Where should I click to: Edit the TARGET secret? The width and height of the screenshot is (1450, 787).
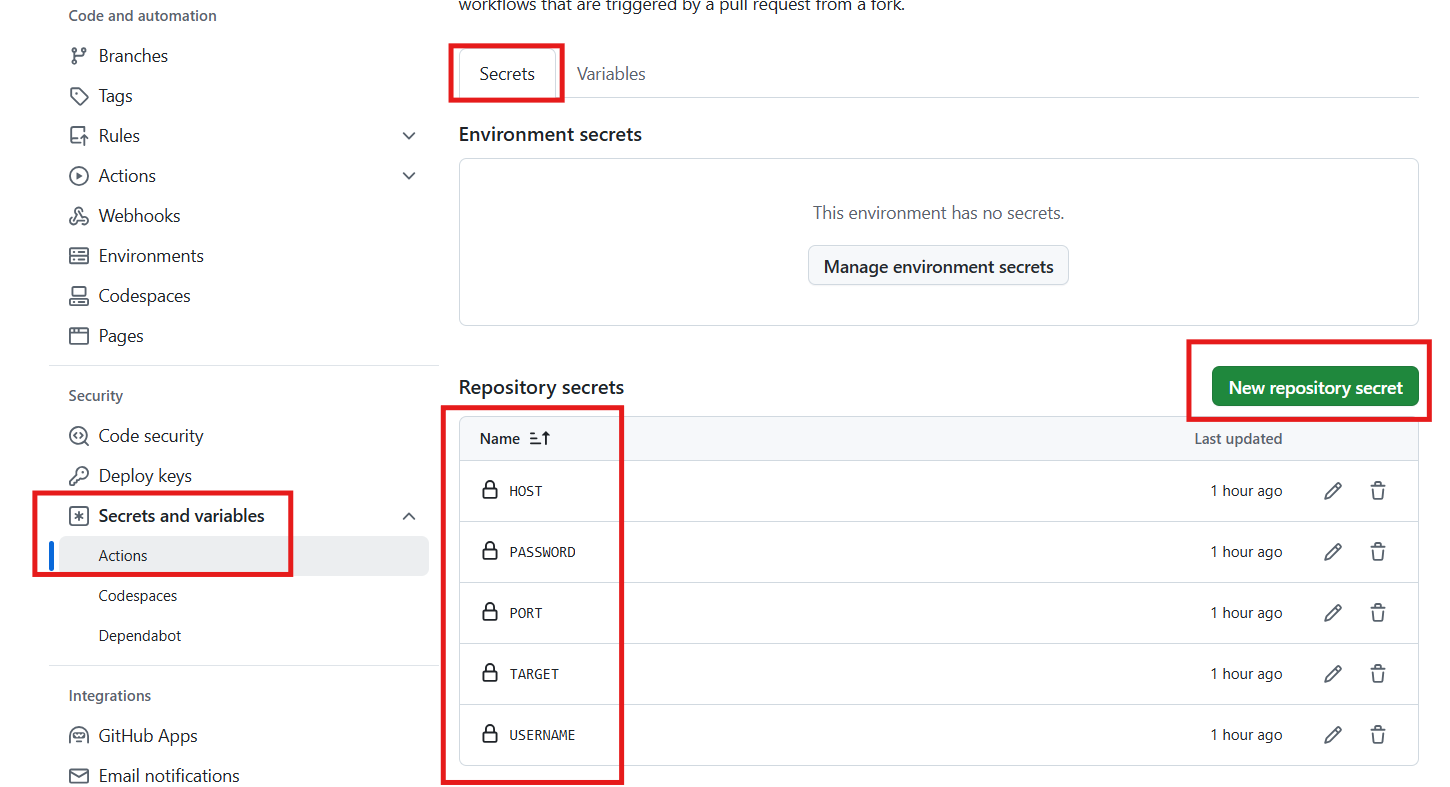[x=1333, y=674]
